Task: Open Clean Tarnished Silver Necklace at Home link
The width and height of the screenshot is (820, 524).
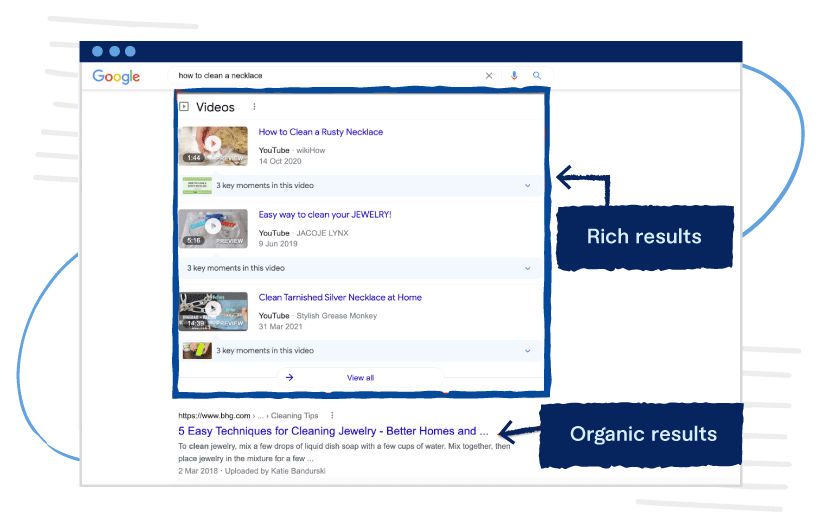Action: (x=340, y=297)
